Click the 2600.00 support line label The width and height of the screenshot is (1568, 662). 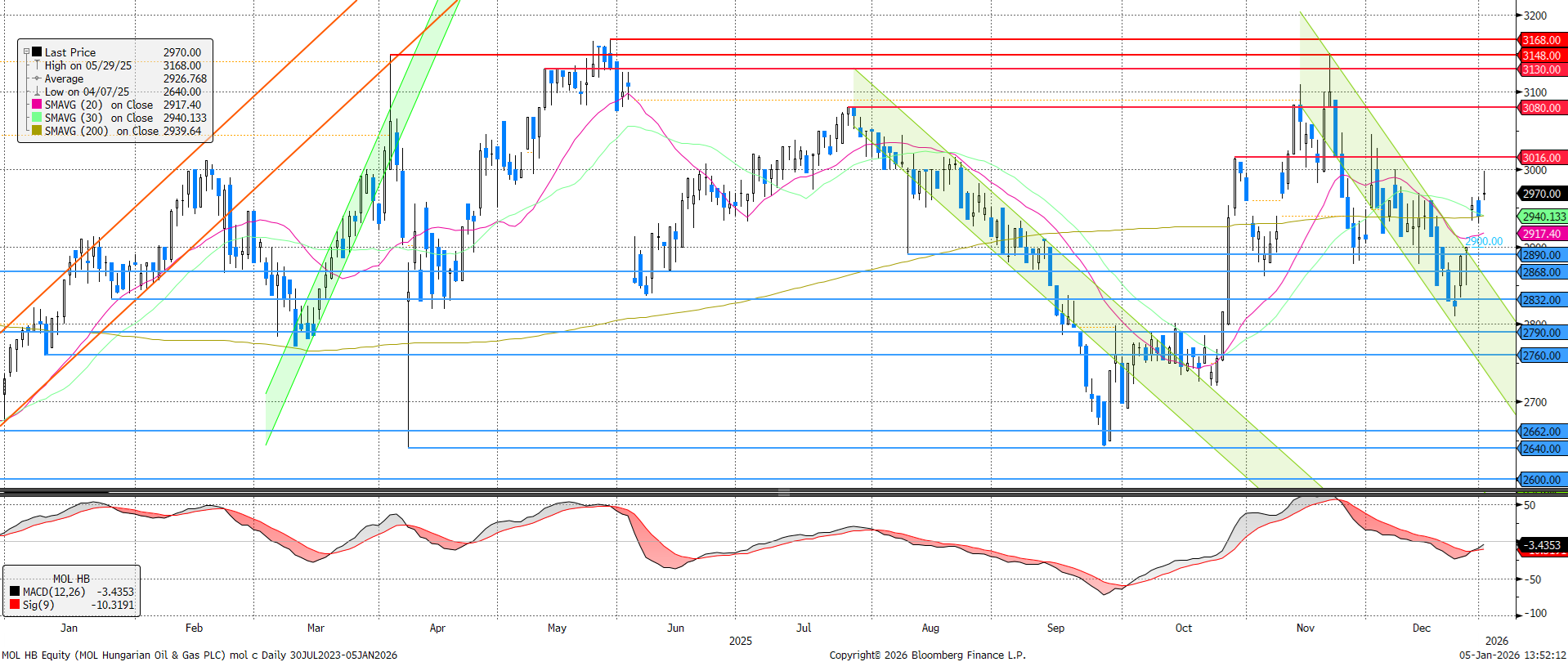coord(1541,480)
